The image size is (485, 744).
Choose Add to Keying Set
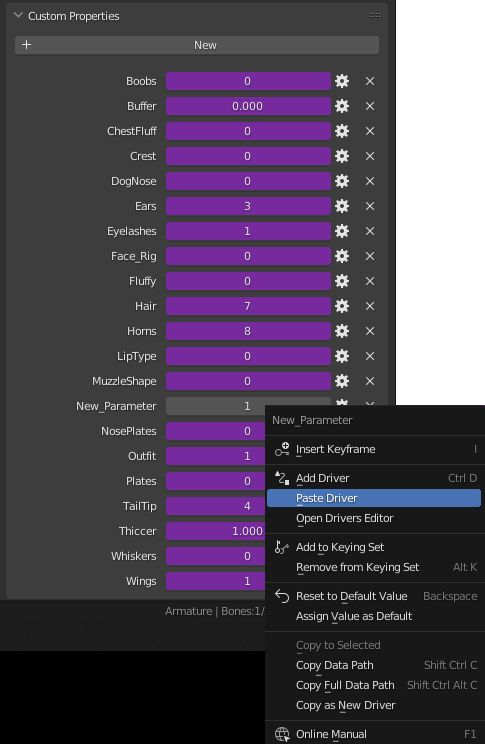(x=375, y=547)
